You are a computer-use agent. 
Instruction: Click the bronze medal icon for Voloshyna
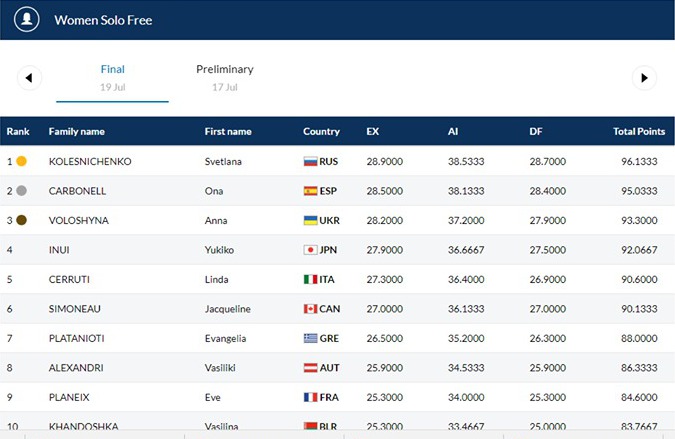click(x=21, y=220)
